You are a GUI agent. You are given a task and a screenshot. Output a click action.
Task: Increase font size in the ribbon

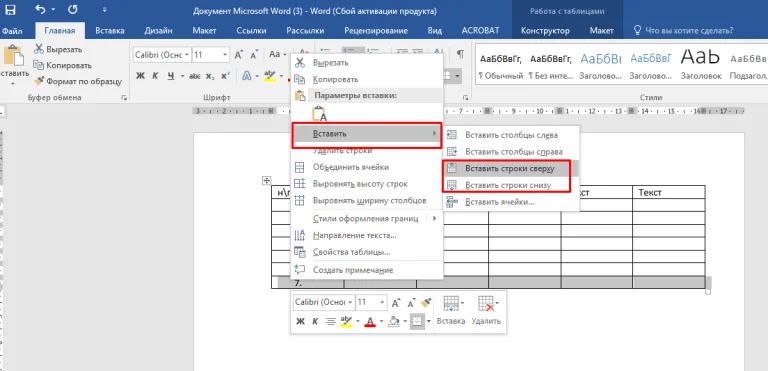239,54
